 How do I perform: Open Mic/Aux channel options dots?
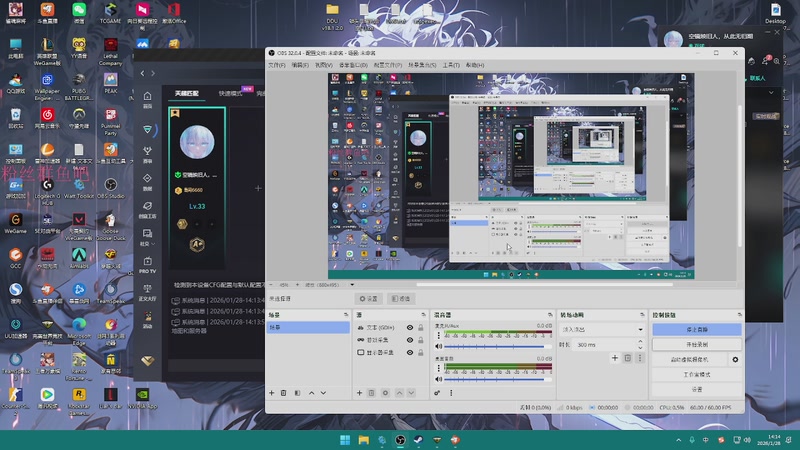click(x=438, y=335)
